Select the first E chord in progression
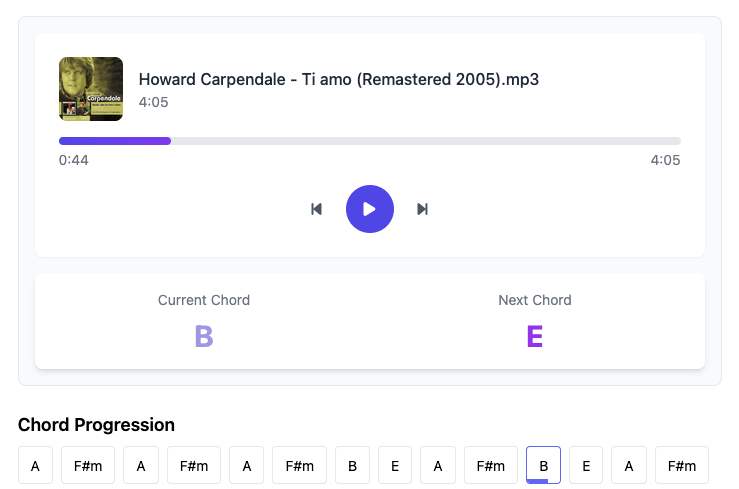Screen dimensions: 739x489 pyautogui.click(x=395, y=465)
